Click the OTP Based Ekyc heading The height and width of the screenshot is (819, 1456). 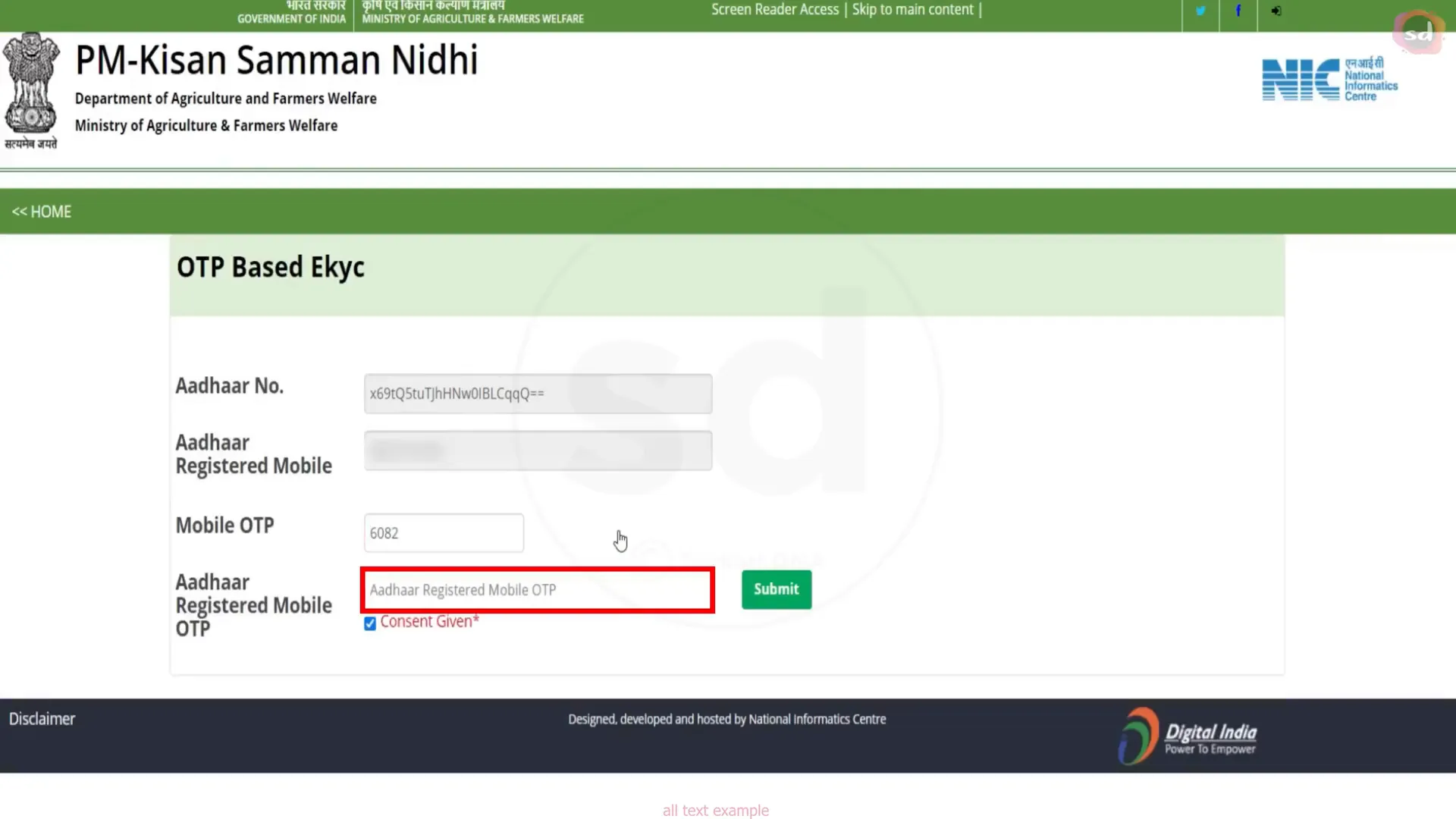tap(271, 268)
